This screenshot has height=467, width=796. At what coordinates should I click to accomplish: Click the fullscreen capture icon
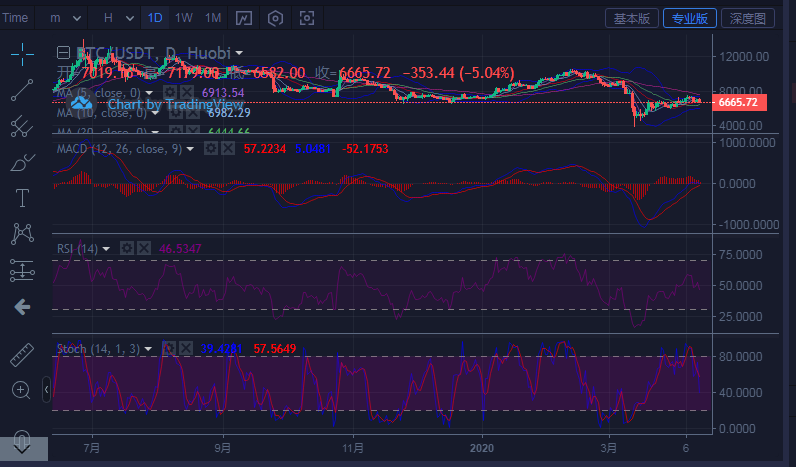click(307, 18)
